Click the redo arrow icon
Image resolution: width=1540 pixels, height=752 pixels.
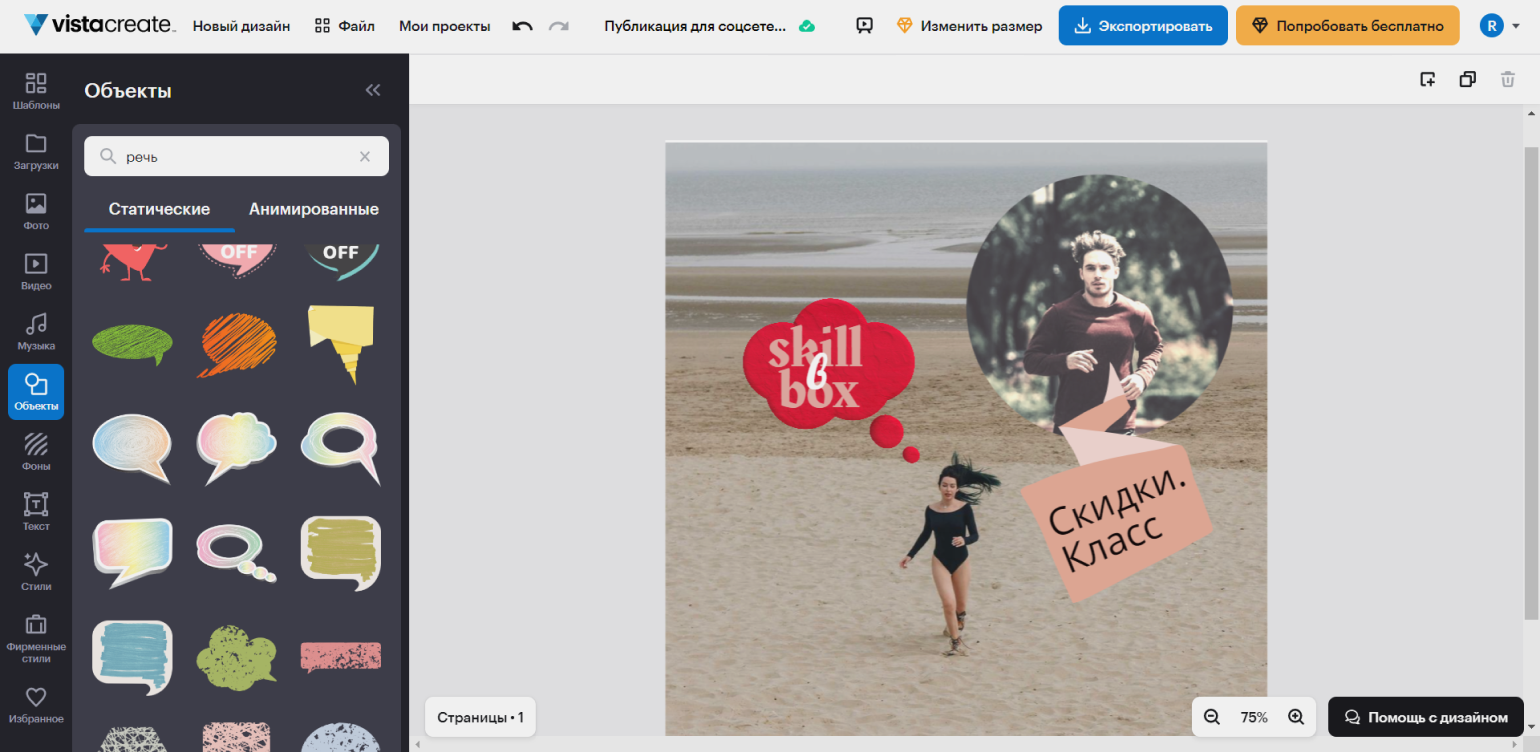(559, 26)
